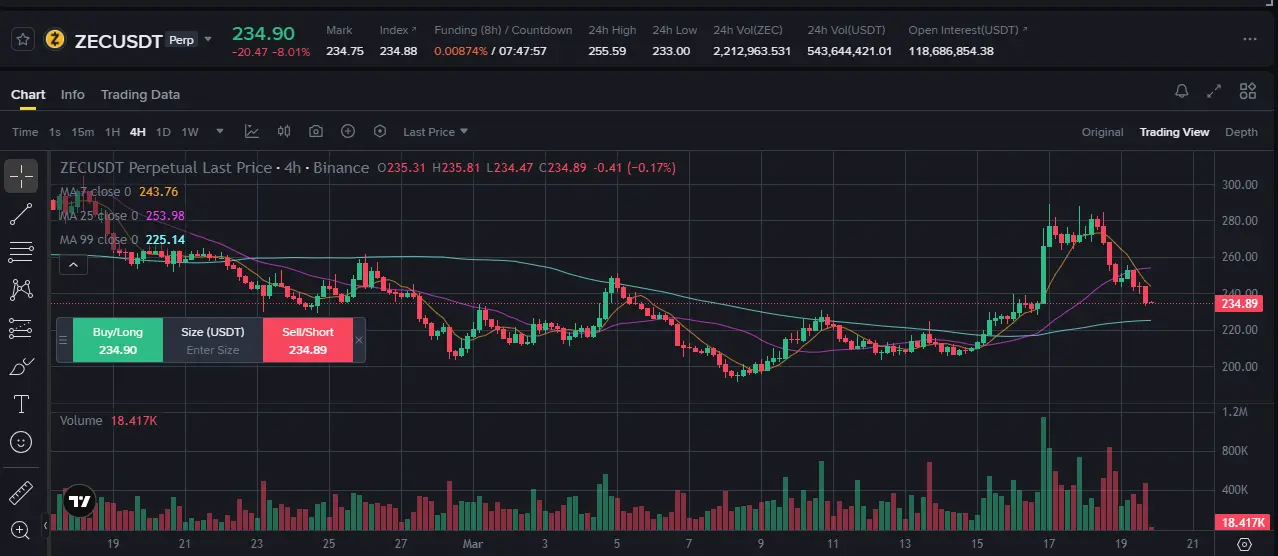
Task: Click the 24h High value 255.59
Action: [x=607, y=51]
